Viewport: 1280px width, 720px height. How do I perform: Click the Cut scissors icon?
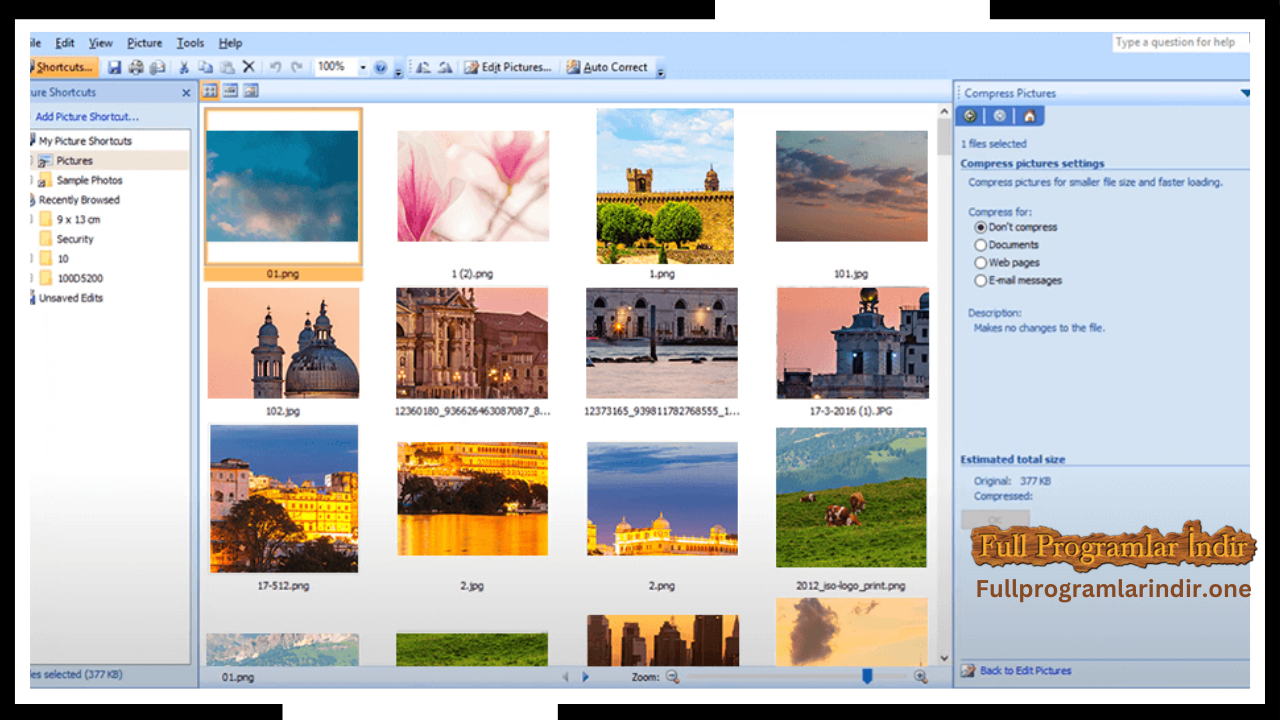(184, 67)
